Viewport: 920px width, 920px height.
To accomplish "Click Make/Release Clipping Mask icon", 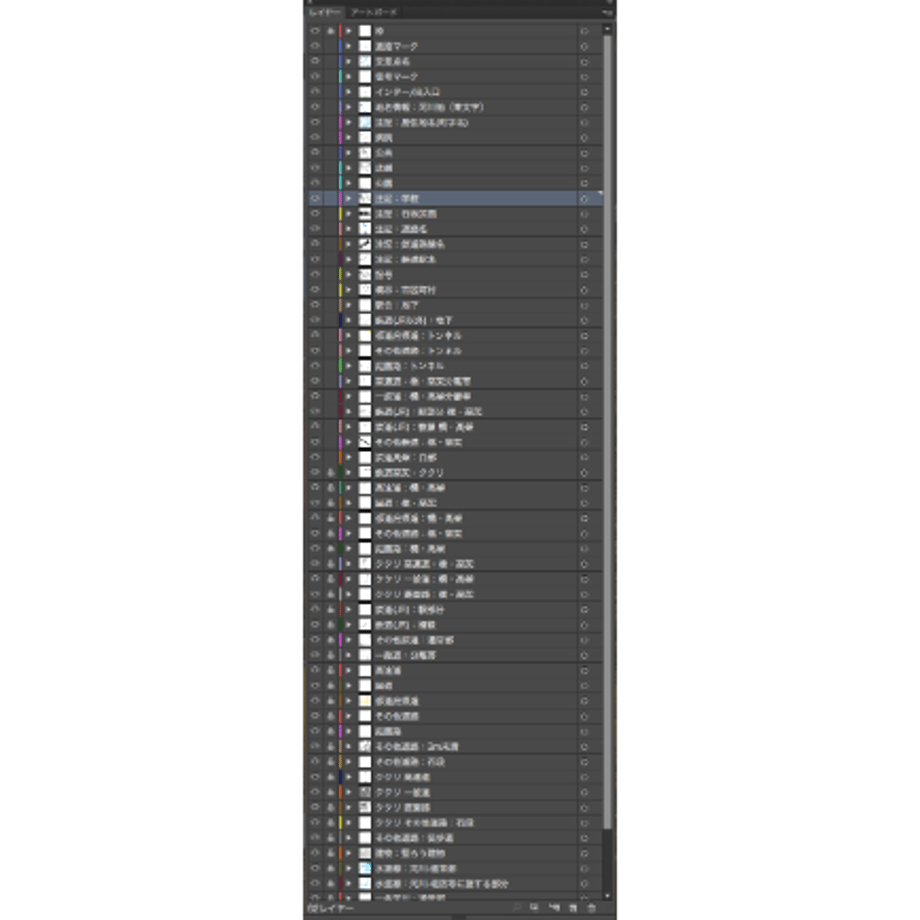I will click(535, 908).
